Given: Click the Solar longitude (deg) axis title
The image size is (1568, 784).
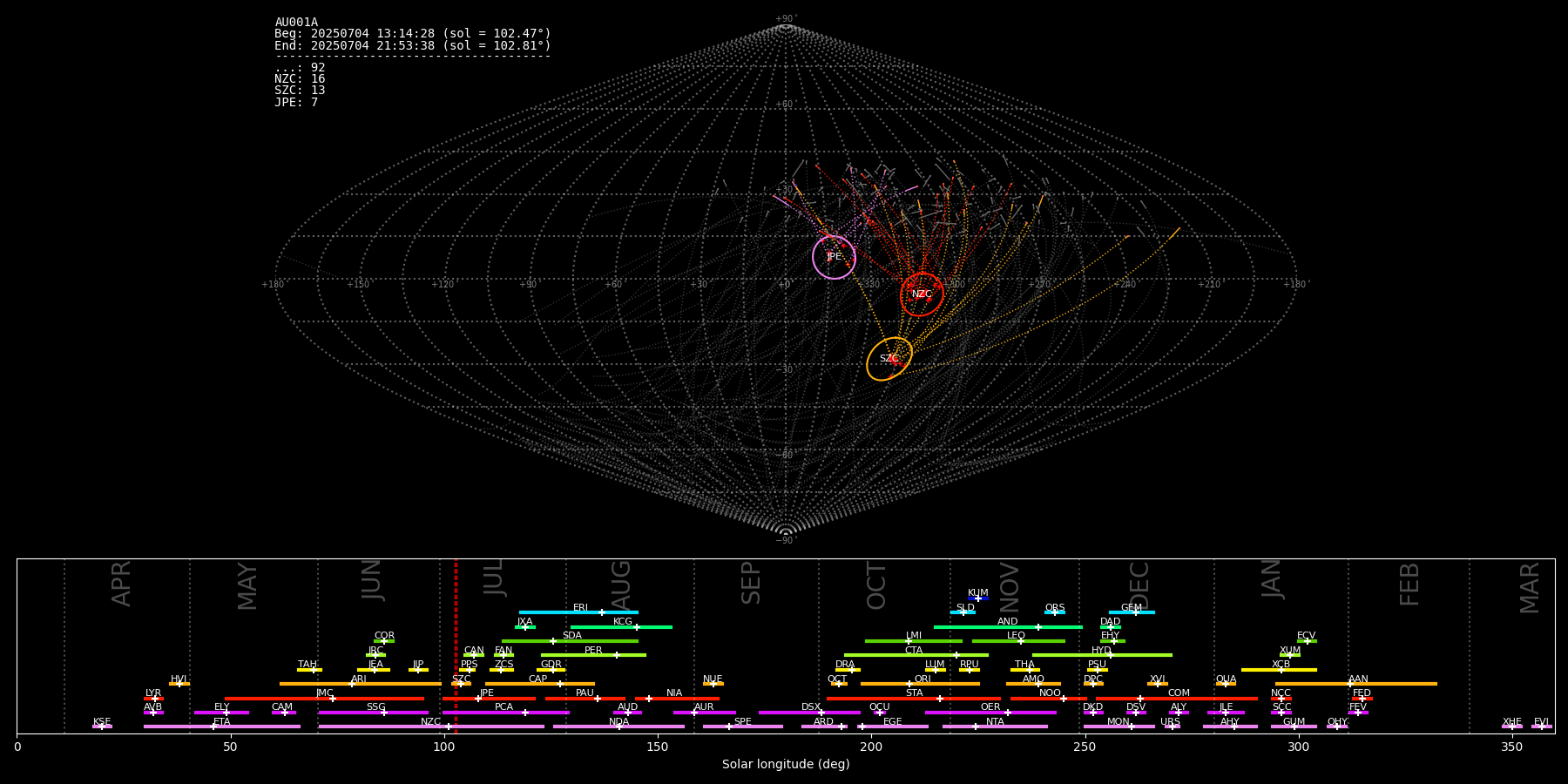Looking at the screenshot, I should (x=786, y=765).
